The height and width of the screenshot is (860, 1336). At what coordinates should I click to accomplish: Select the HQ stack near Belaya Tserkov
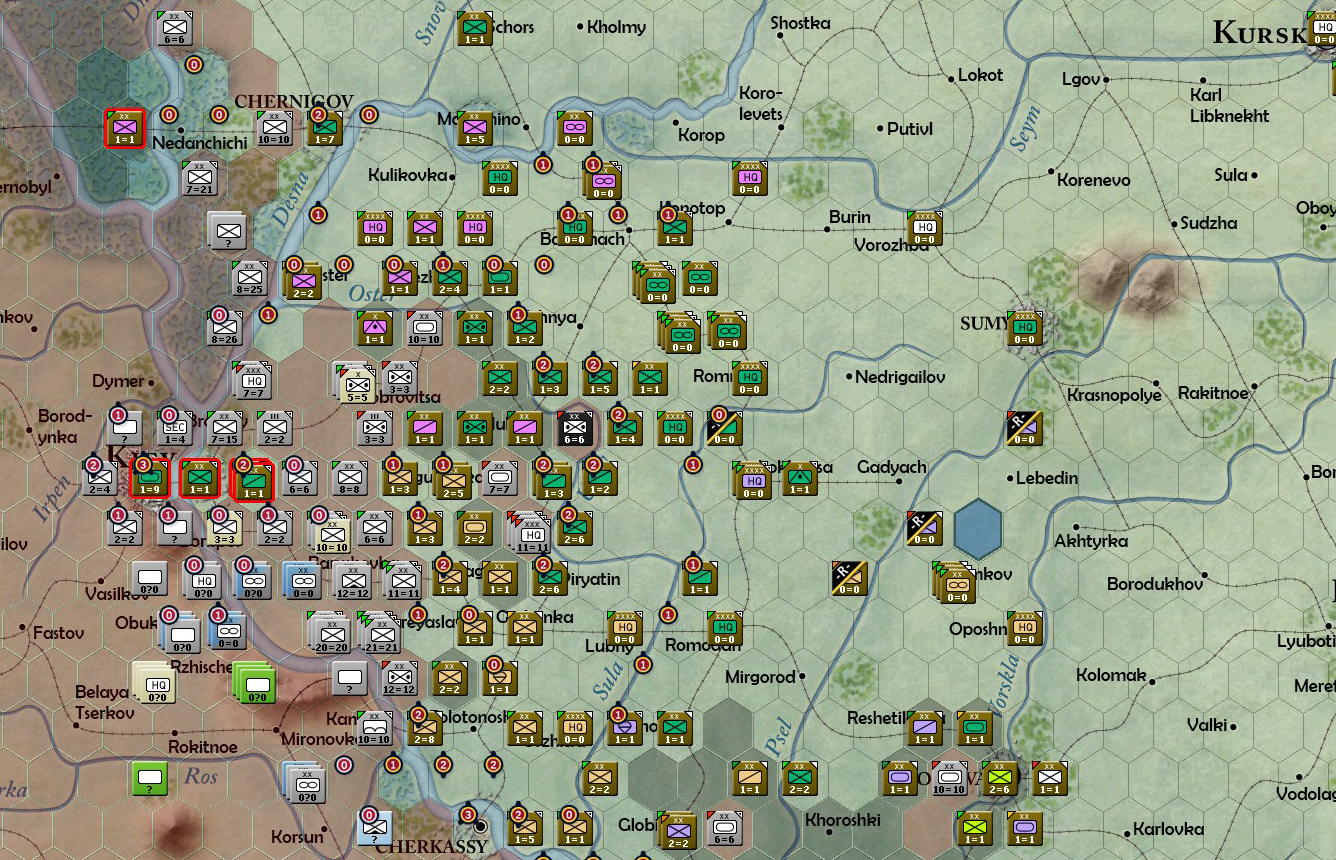click(x=155, y=682)
